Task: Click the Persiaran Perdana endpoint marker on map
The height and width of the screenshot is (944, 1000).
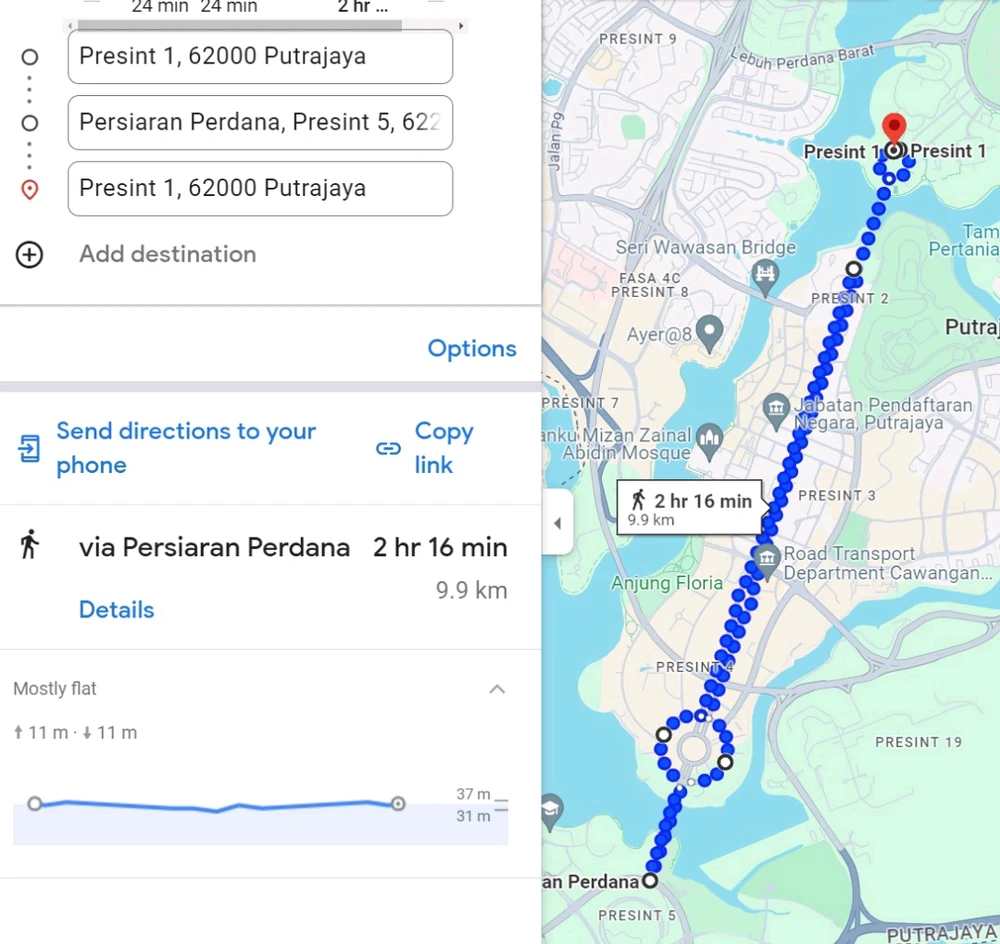Action: pyautogui.click(x=650, y=881)
